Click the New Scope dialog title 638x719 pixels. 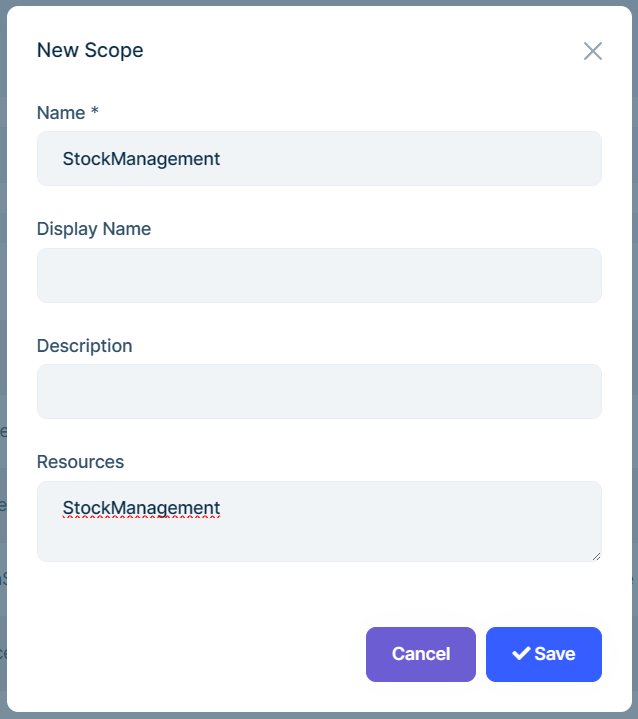90,50
